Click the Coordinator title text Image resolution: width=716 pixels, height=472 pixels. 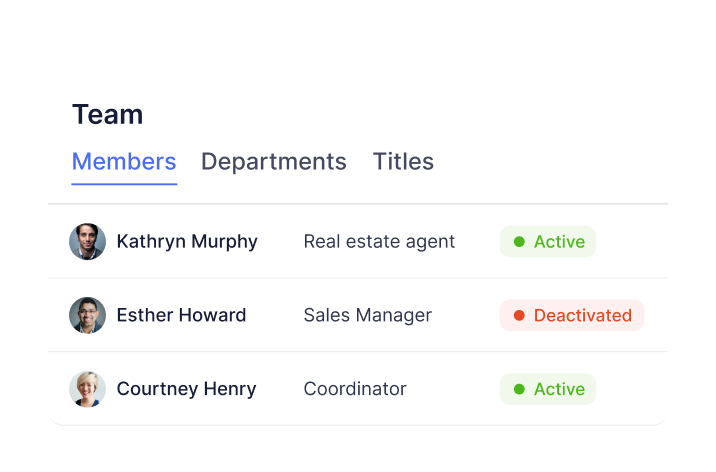[355, 389]
